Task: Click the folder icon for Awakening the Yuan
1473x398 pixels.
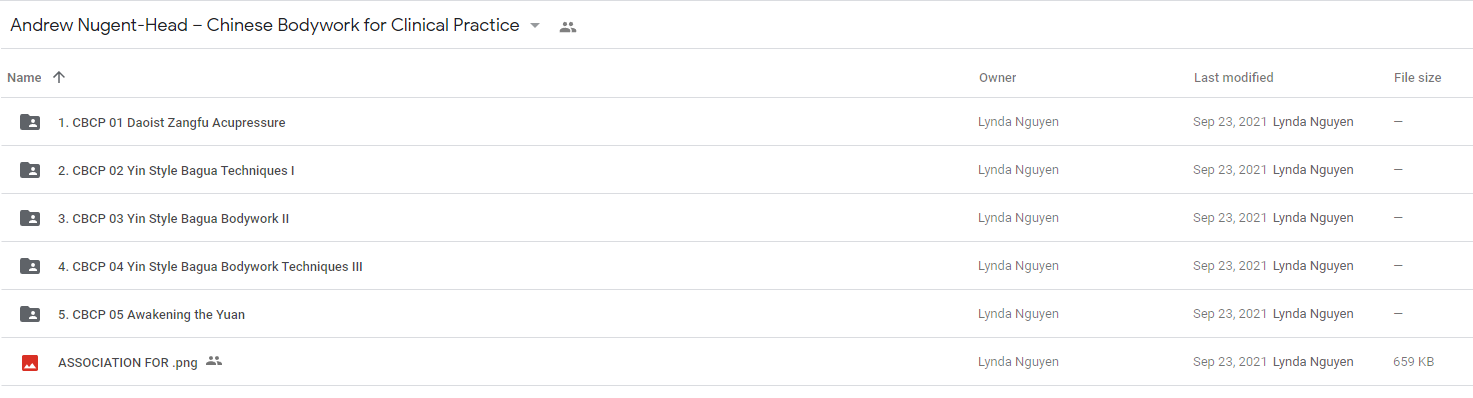Action: (x=30, y=314)
